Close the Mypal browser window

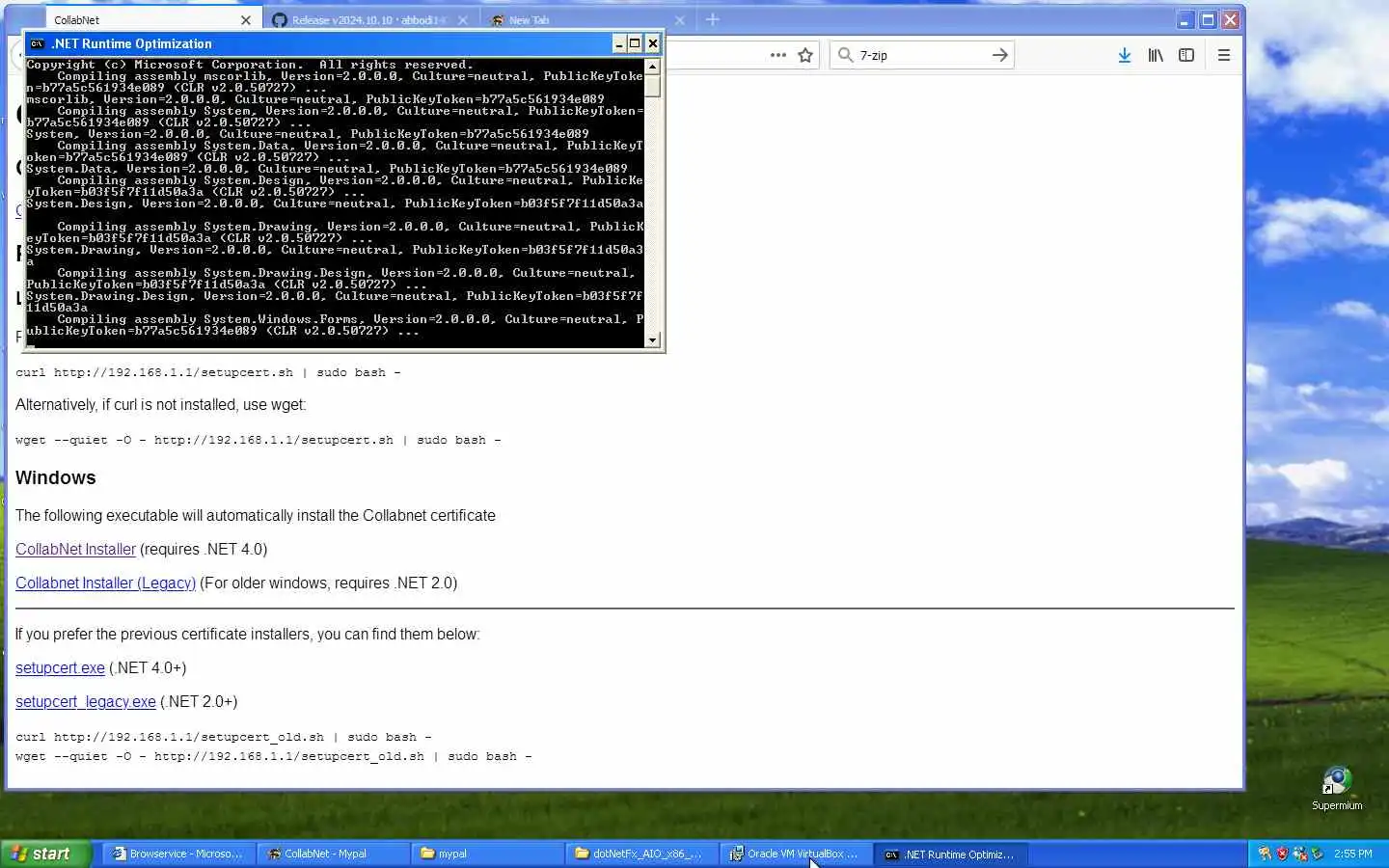coord(1230,19)
